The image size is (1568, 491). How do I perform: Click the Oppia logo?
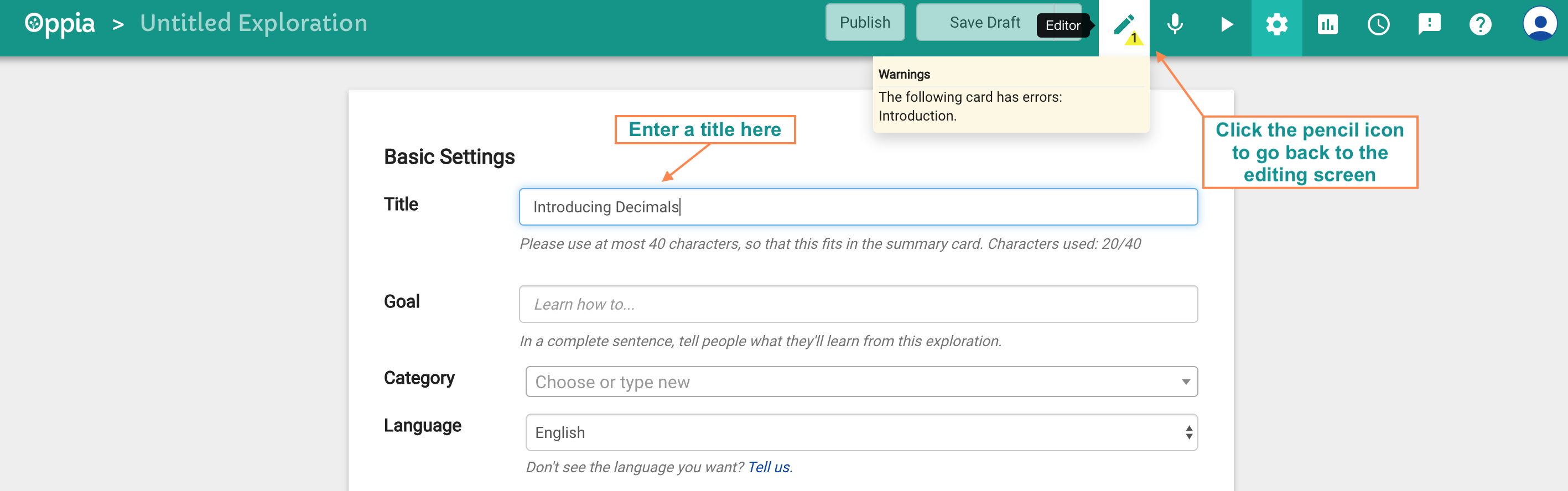[60, 24]
